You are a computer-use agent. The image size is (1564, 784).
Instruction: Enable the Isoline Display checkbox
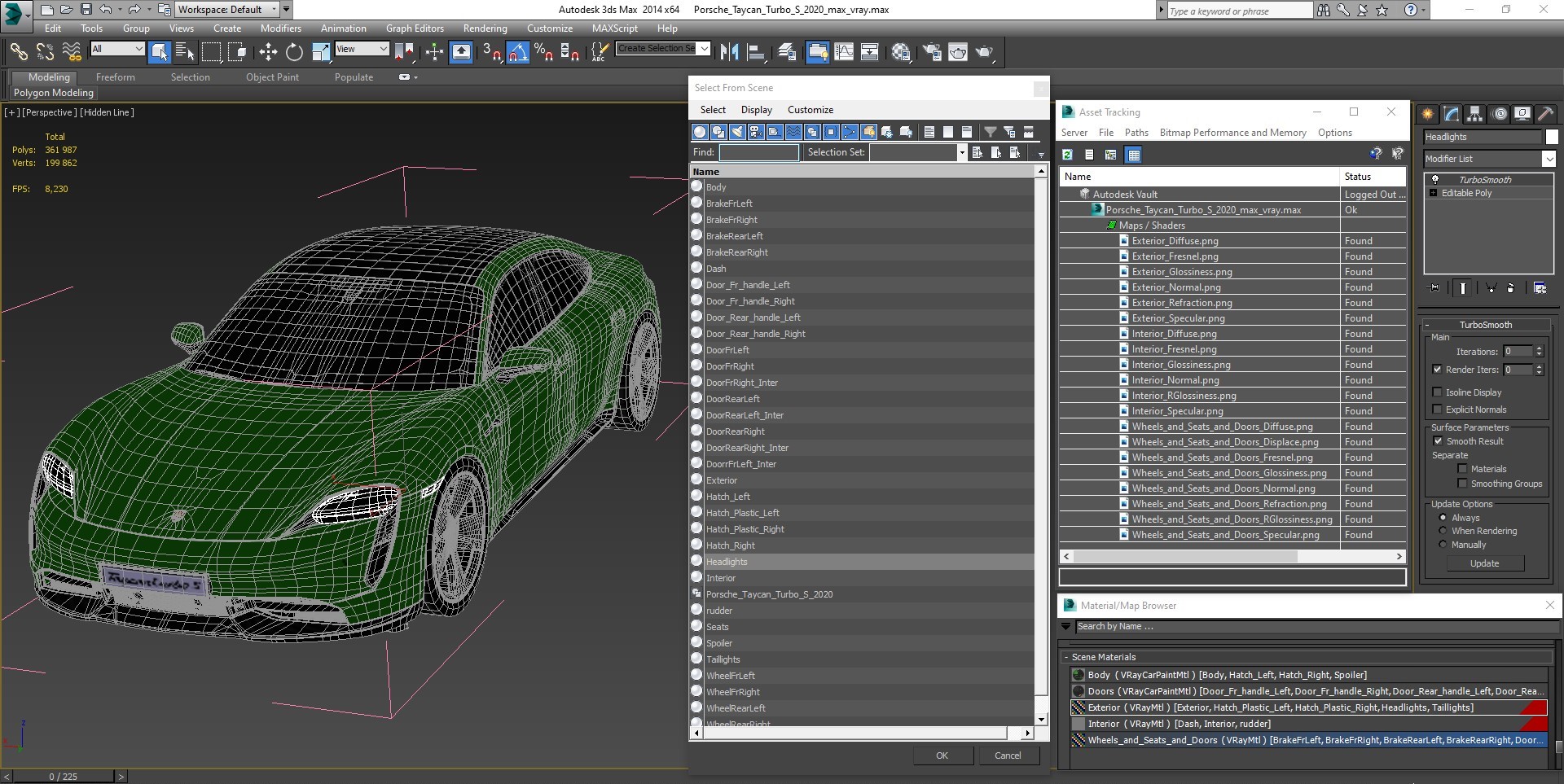pyautogui.click(x=1438, y=392)
